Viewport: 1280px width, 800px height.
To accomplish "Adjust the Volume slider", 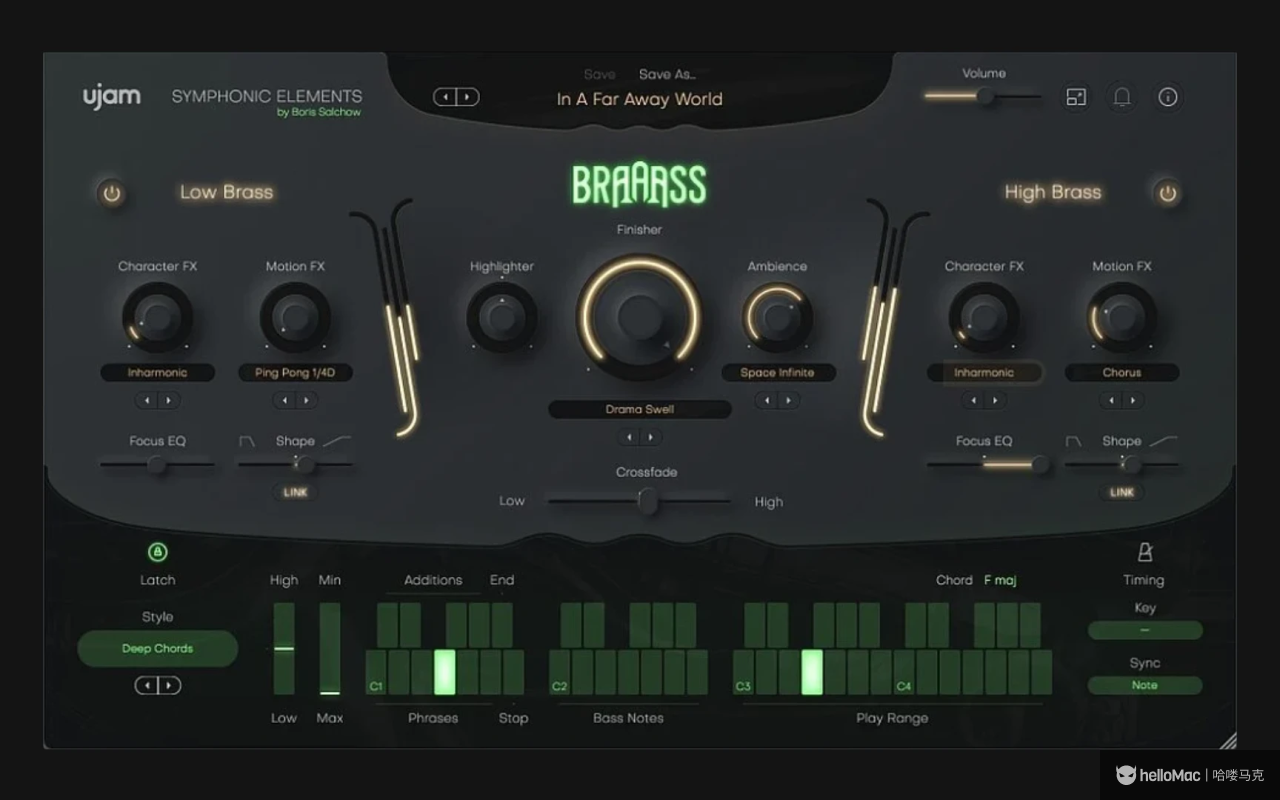I will [983, 97].
